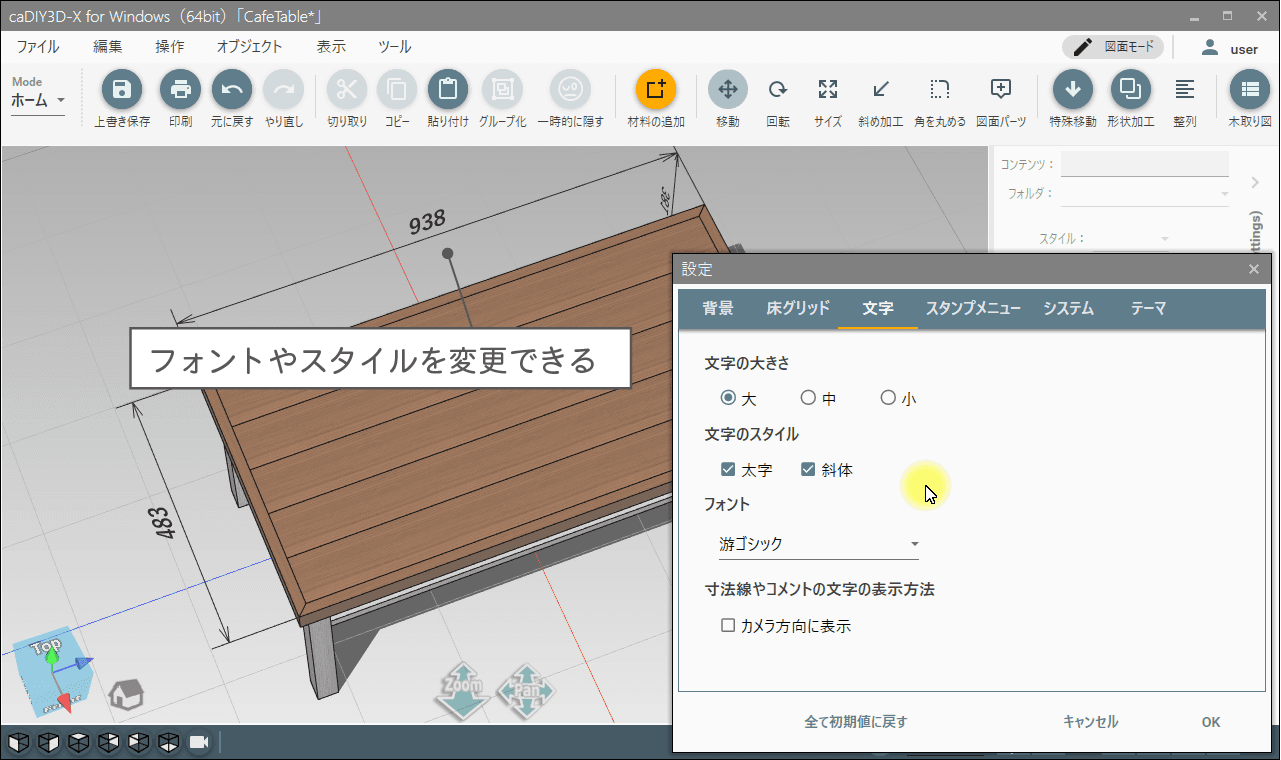This screenshot has height=760, width=1281.
Task: Switch to the スタンプメニュー settings tab
Action: (973, 308)
